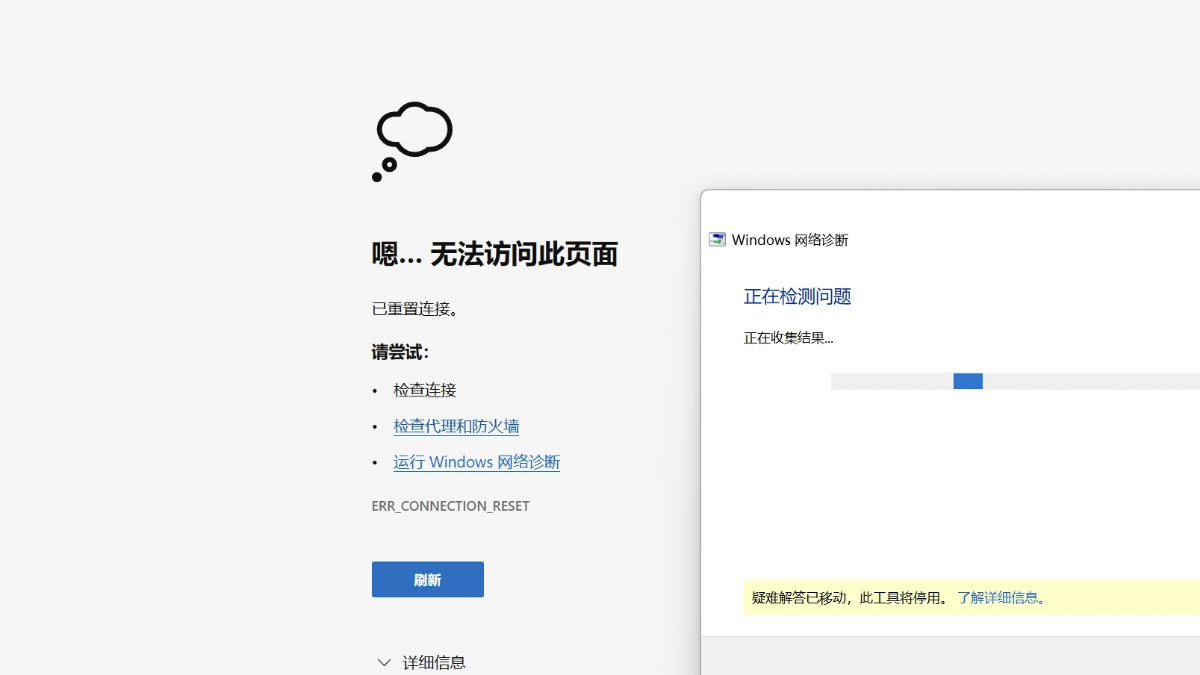The height and width of the screenshot is (675, 1200).
Task: Click the 刷新 button to reload
Action: click(427, 579)
